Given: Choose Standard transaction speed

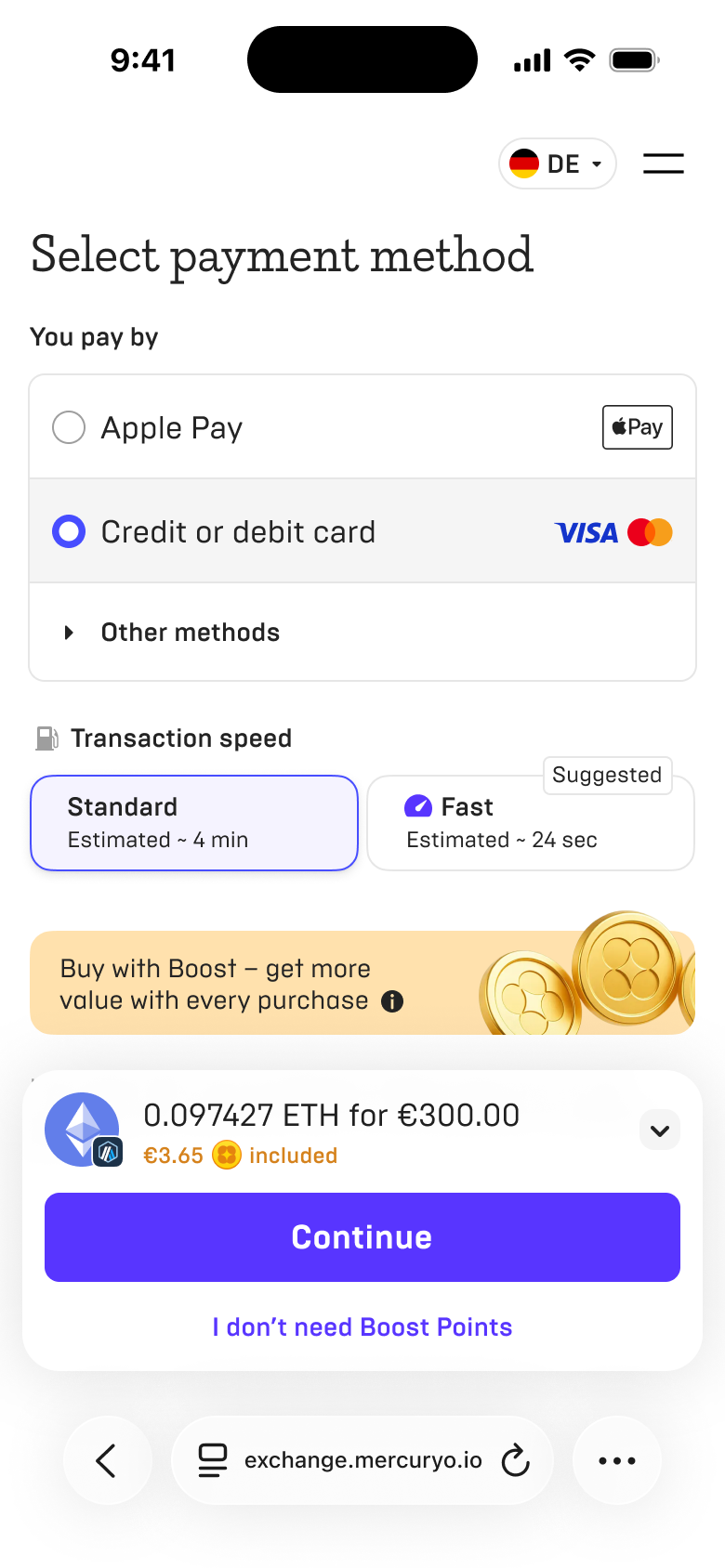Looking at the screenshot, I should 194,823.
